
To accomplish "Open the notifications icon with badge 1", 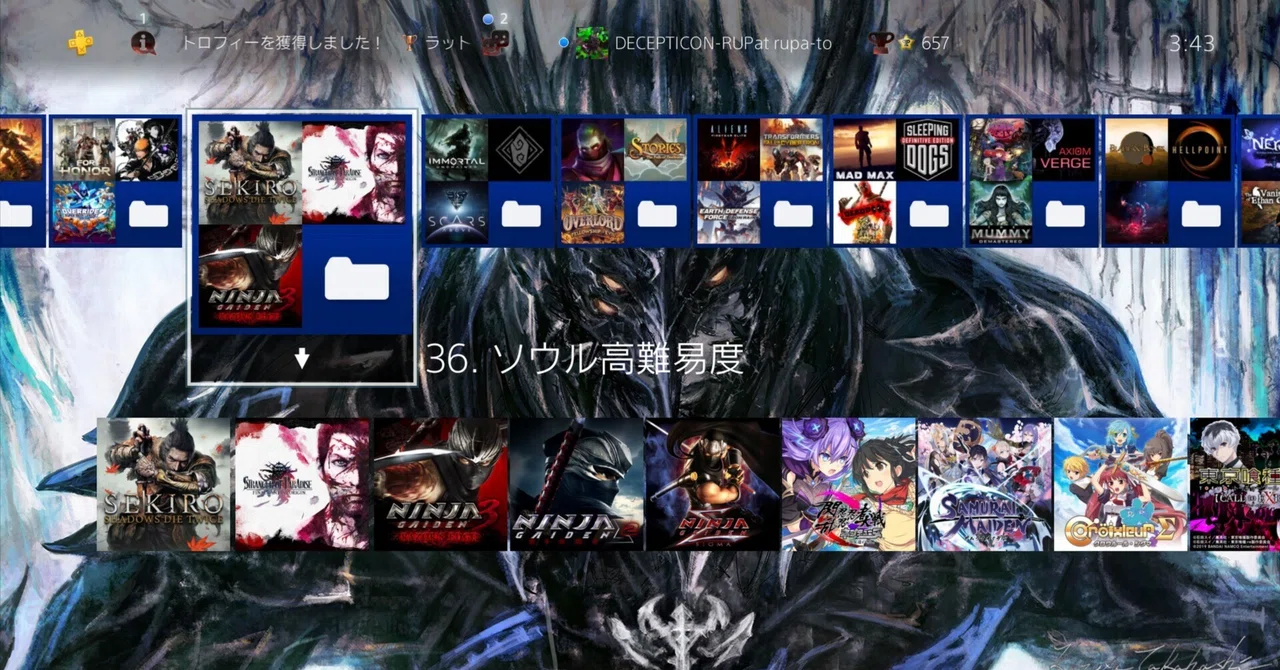I will 143,42.
